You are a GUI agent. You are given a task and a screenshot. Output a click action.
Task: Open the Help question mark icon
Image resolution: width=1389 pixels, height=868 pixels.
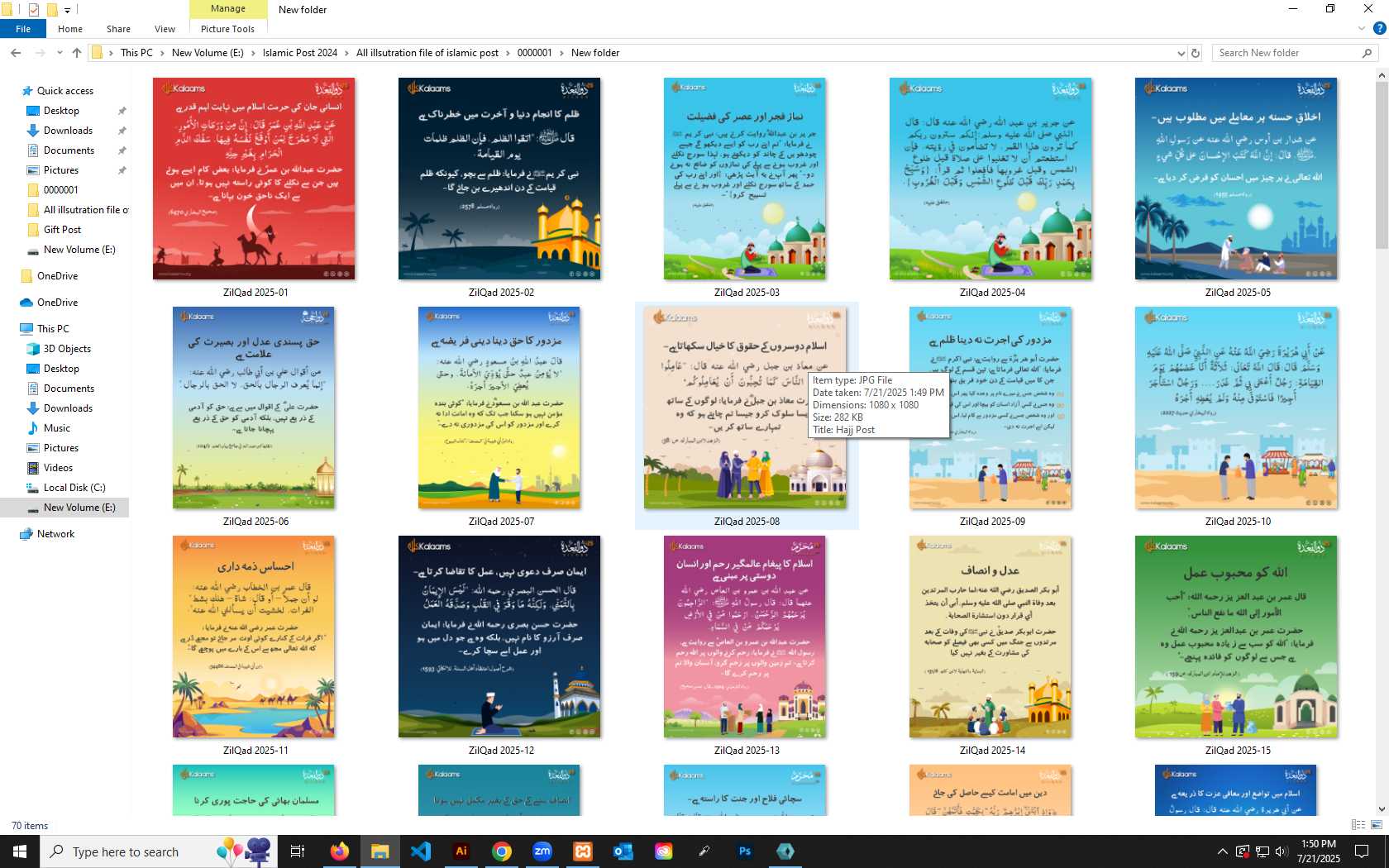click(1379, 28)
